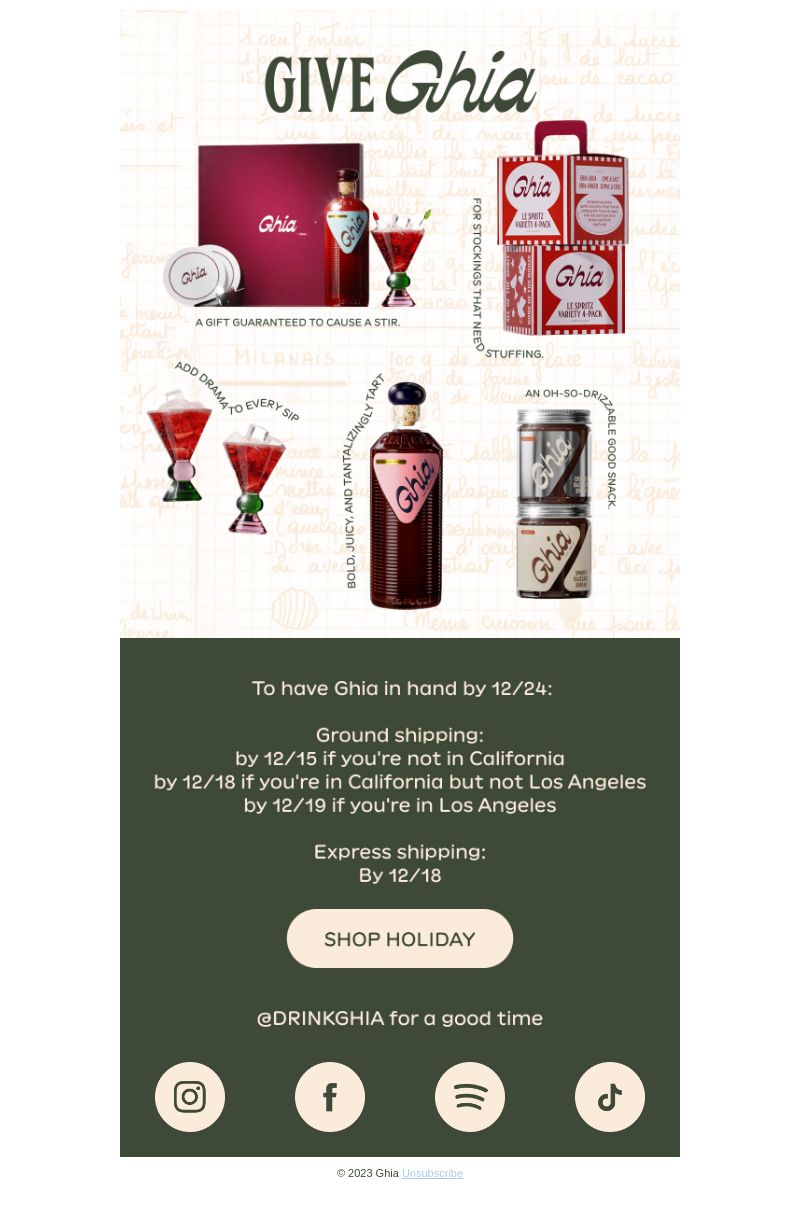Click 'A gift guaranteed to cause a stir' caption
800x1229 pixels.
coord(298,322)
